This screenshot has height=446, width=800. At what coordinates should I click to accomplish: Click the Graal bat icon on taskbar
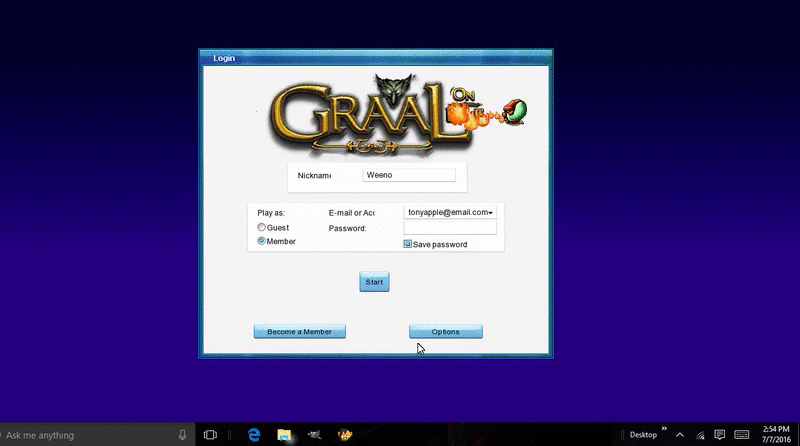point(314,435)
